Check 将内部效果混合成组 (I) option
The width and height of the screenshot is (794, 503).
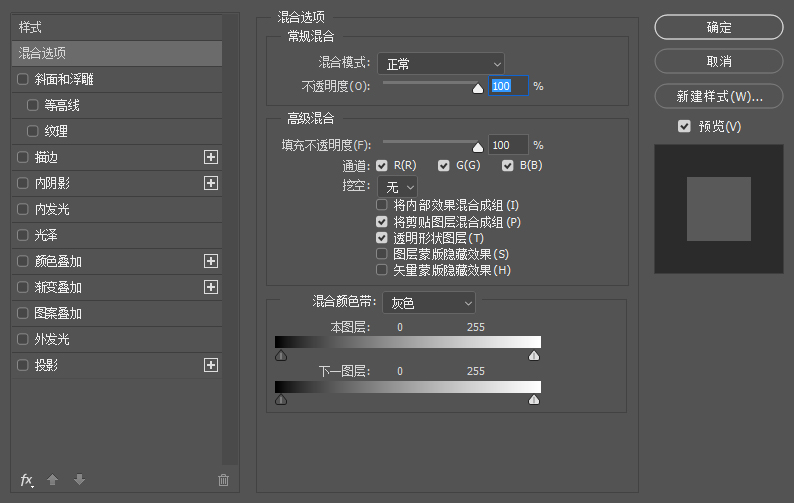[x=382, y=205]
